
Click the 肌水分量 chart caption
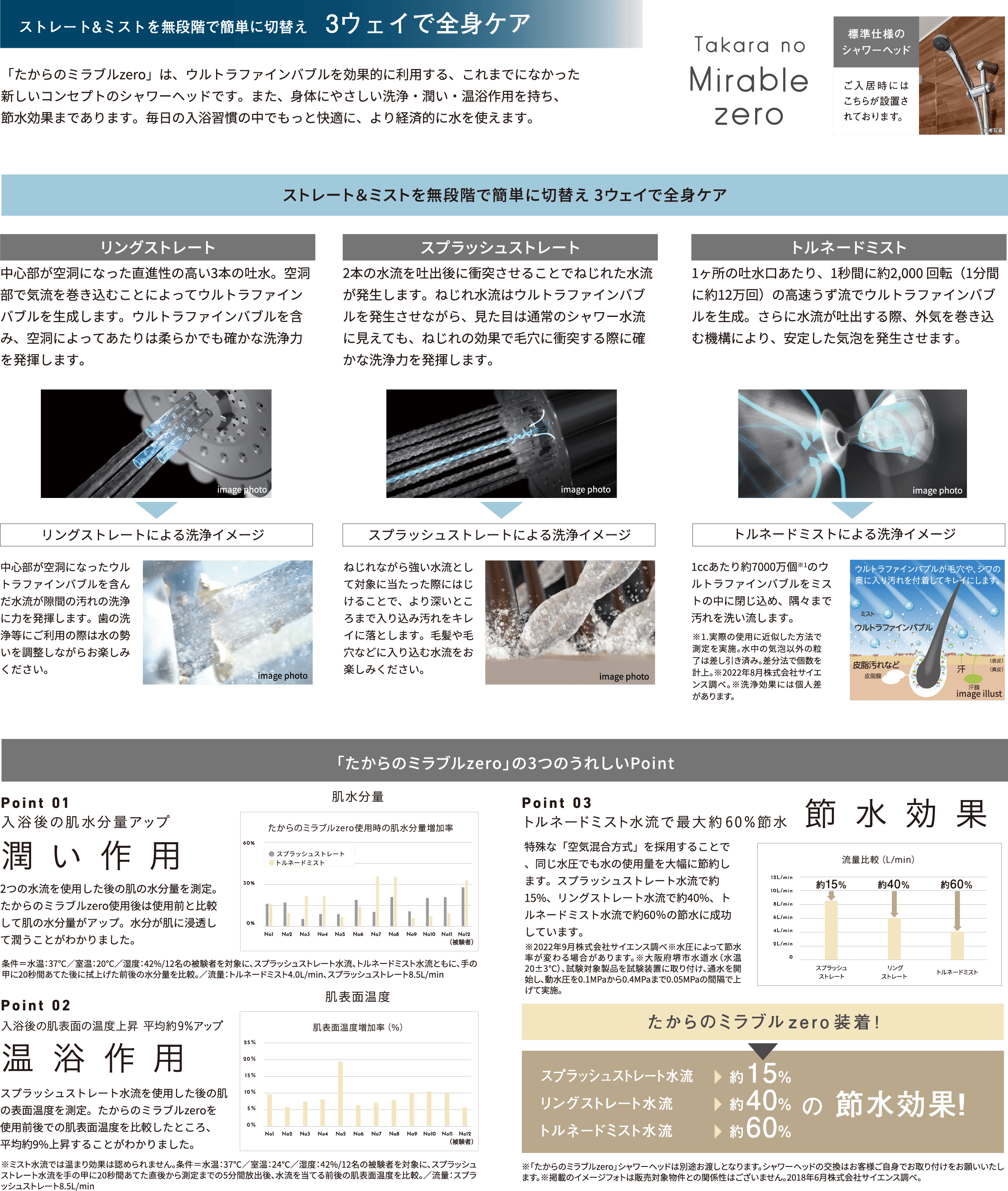[x=358, y=796]
